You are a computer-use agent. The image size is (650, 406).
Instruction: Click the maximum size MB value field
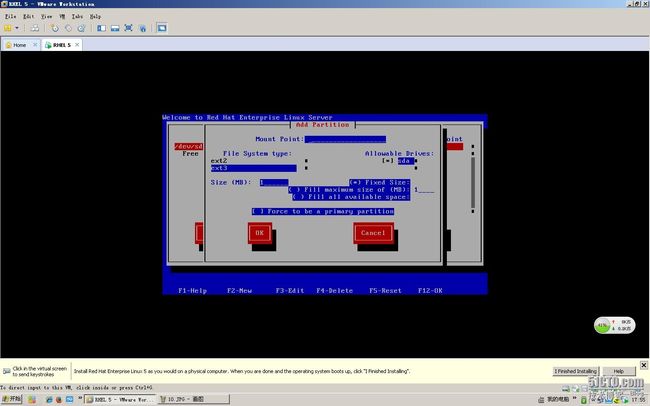coord(424,190)
